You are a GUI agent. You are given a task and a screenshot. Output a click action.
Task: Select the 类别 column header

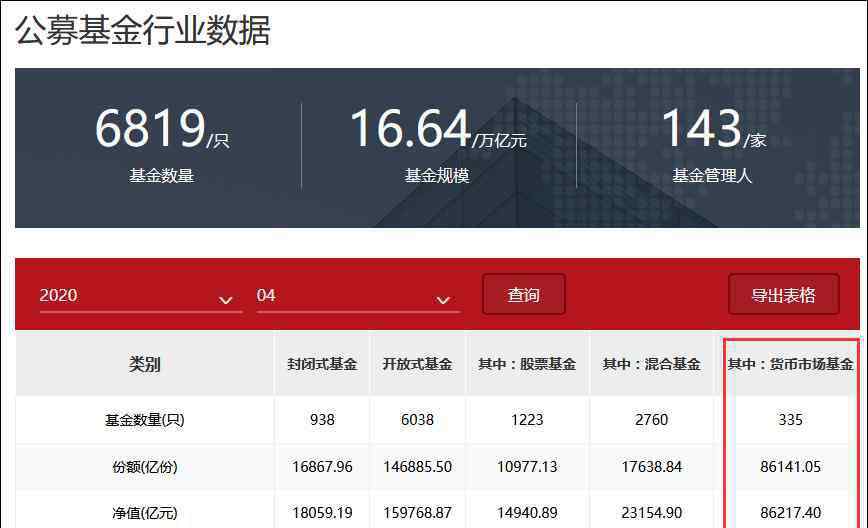[x=144, y=364]
